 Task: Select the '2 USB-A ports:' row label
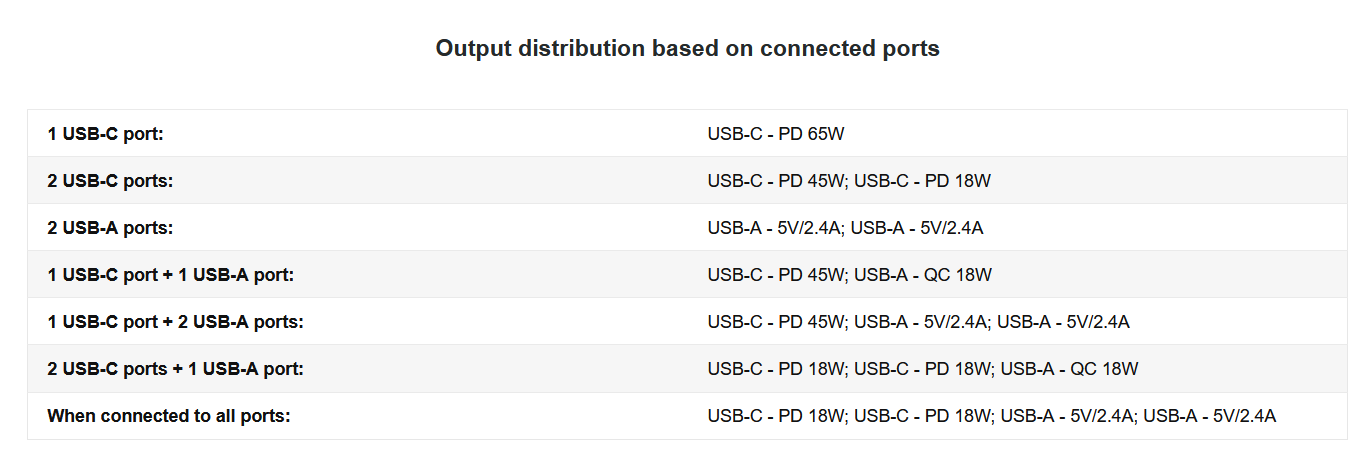110,228
